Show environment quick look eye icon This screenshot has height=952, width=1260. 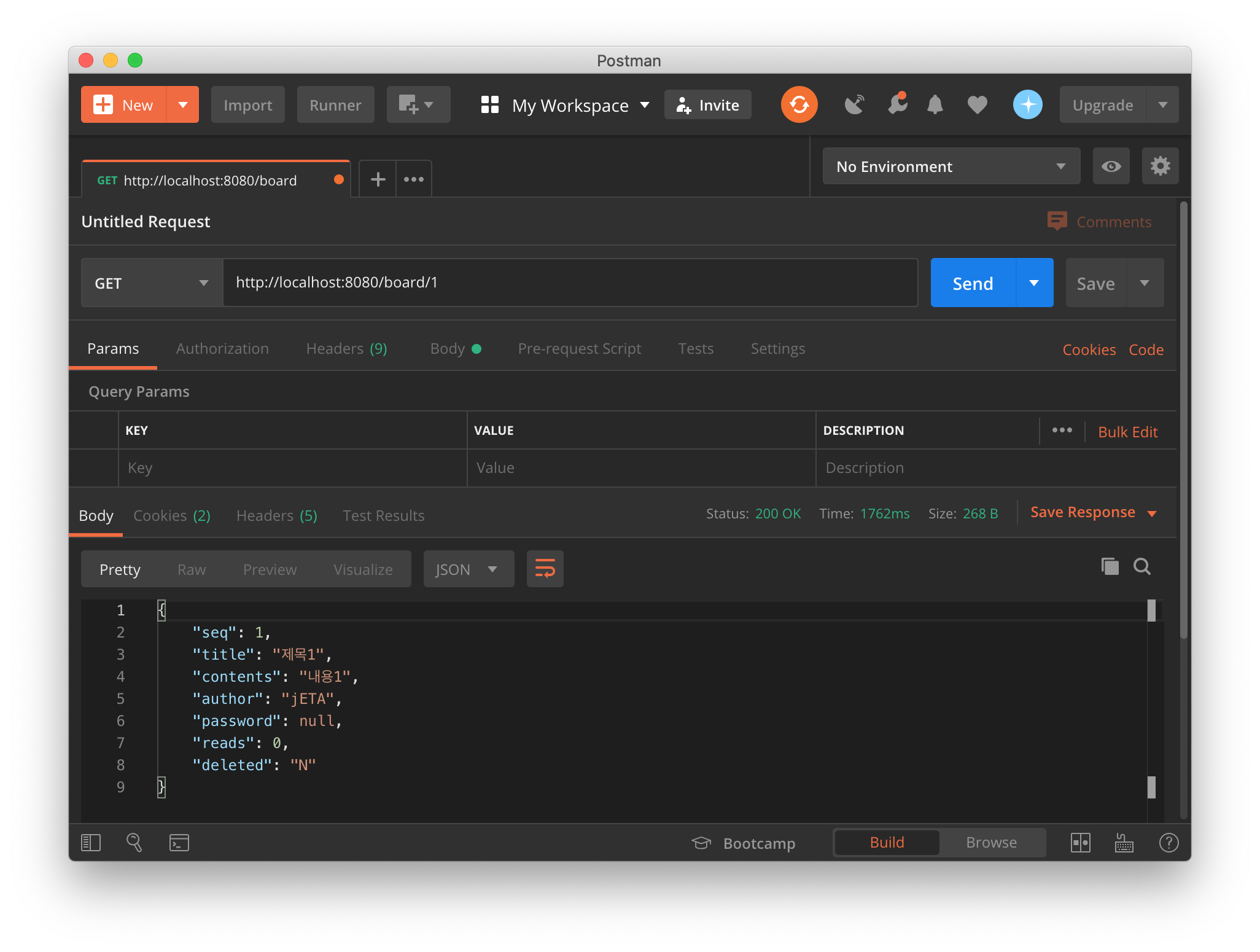click(x=1111, y=166)
